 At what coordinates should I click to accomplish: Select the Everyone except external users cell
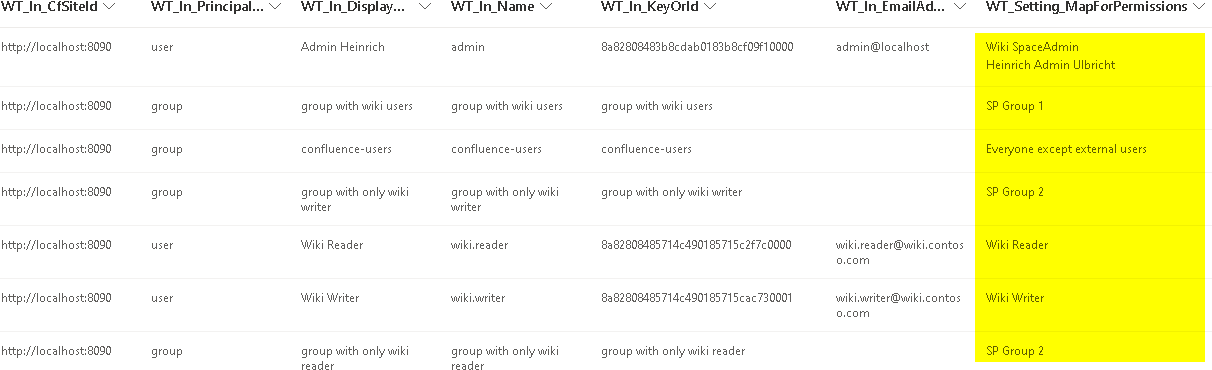[1090, 149]
